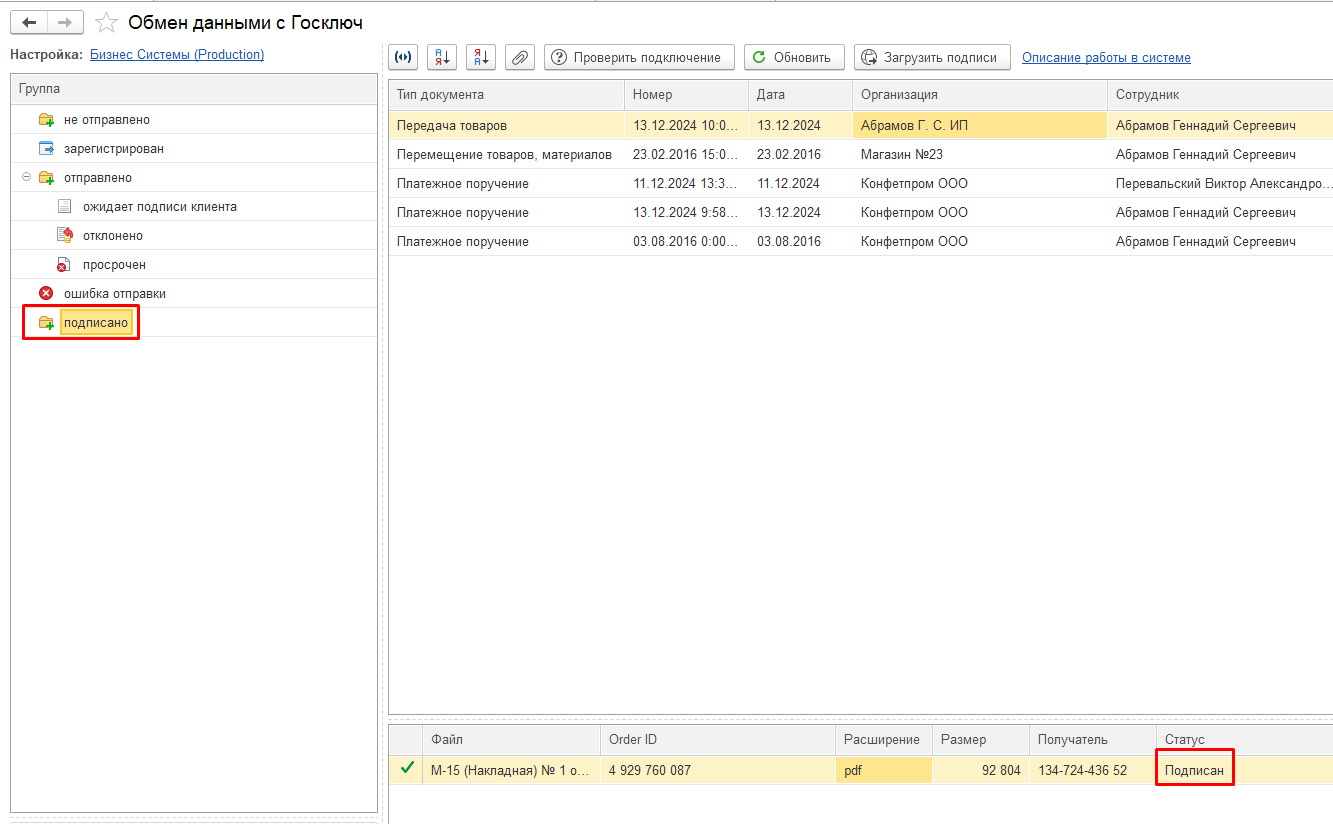The image size is (1333, 824).
Task: Select 'Перемещение товаров, материалов' row
Action: click(x=860, y=155)
